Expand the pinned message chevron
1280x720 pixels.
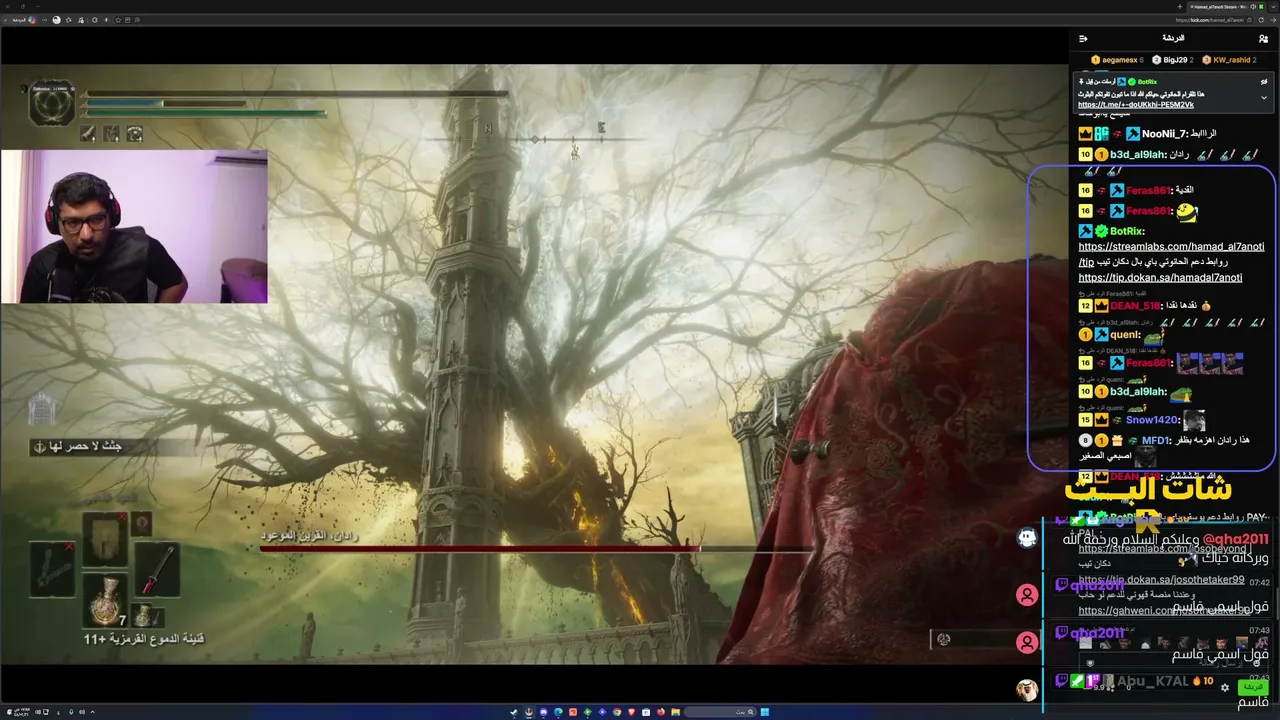point(1263,97)
